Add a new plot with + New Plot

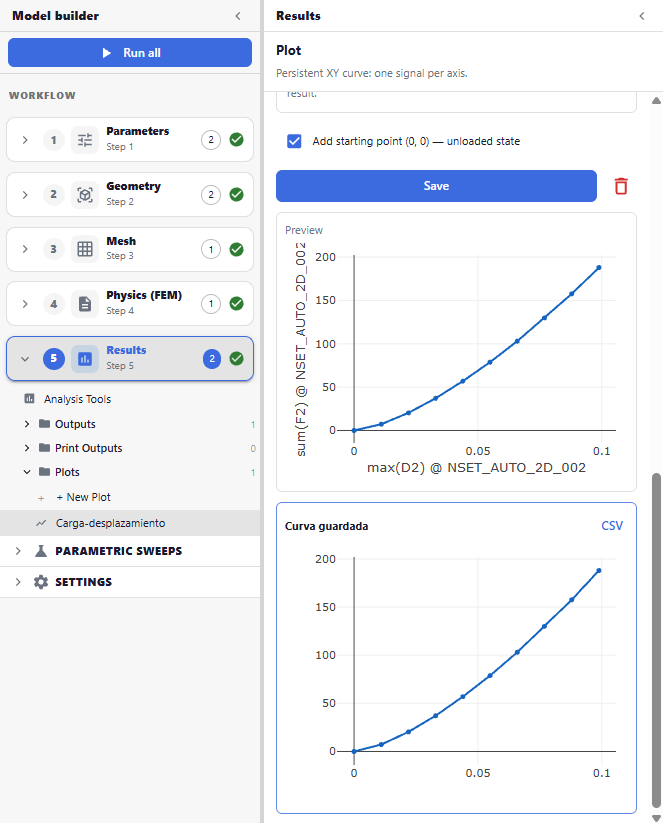click(x=83, y=497)
